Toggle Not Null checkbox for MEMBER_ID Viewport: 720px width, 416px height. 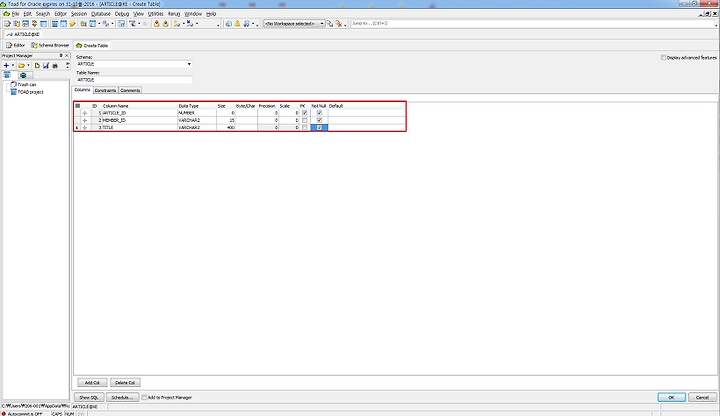tap(319, 120)
